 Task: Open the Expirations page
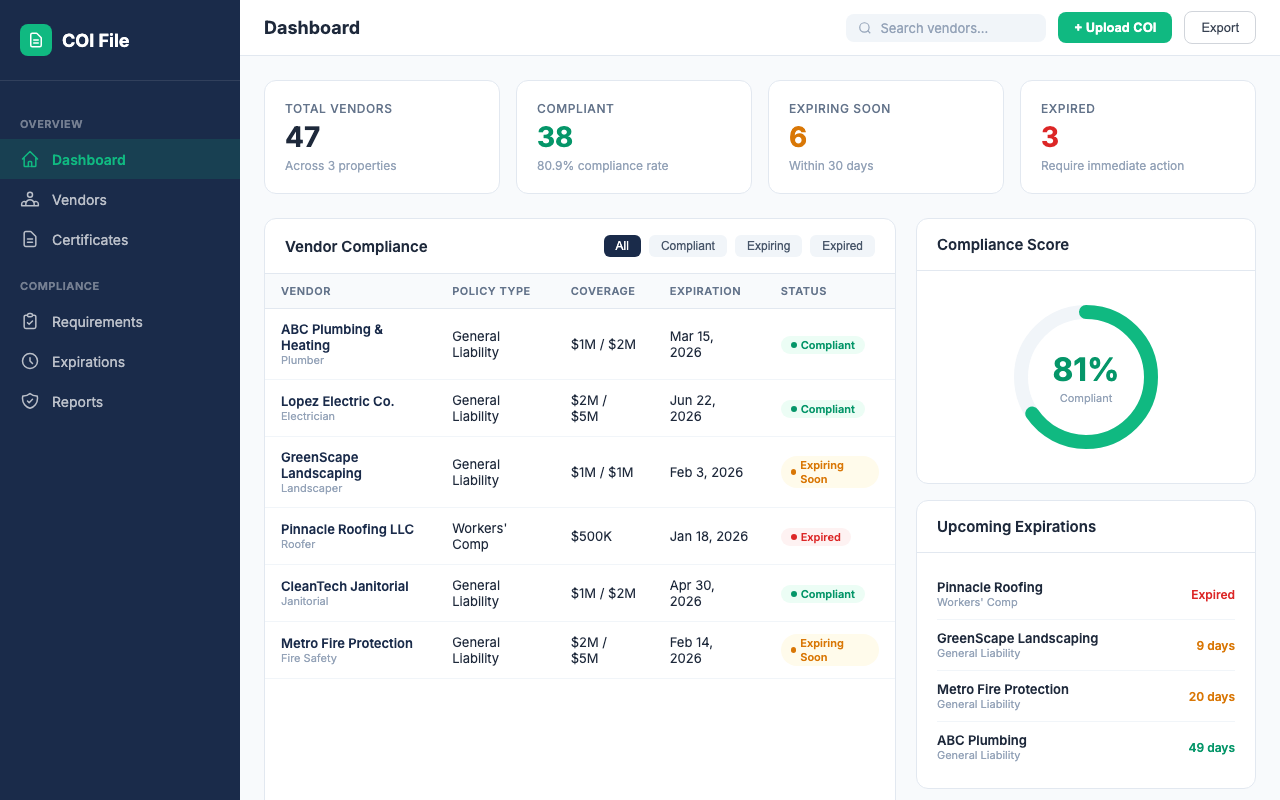pyautogui.click(x=120, y=362)
